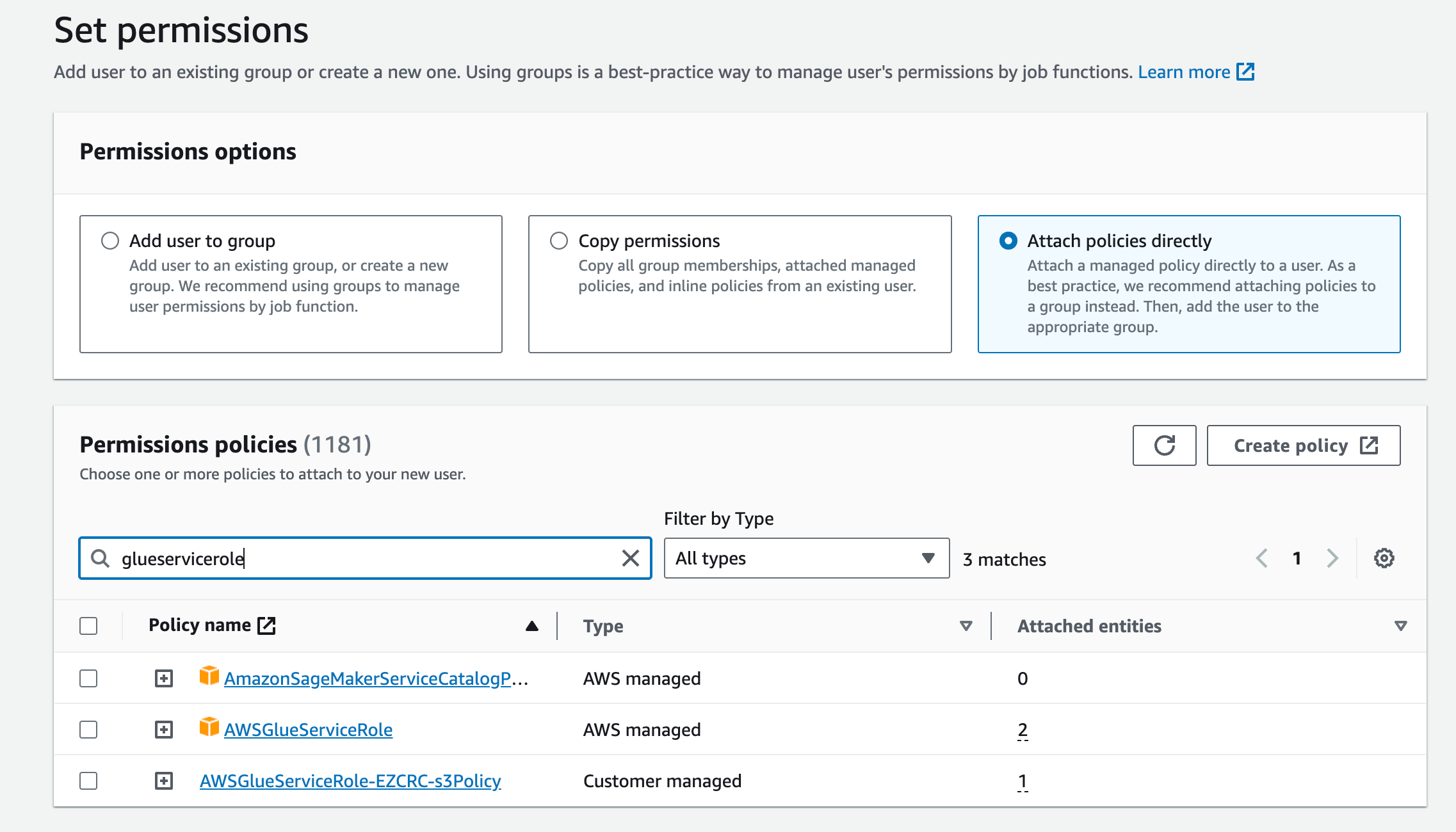Check the AWSGlueServiceRole-EZCRC-s3Policy row checkbox
Viewport: 1456px width, 832px height.
[88, 781]
